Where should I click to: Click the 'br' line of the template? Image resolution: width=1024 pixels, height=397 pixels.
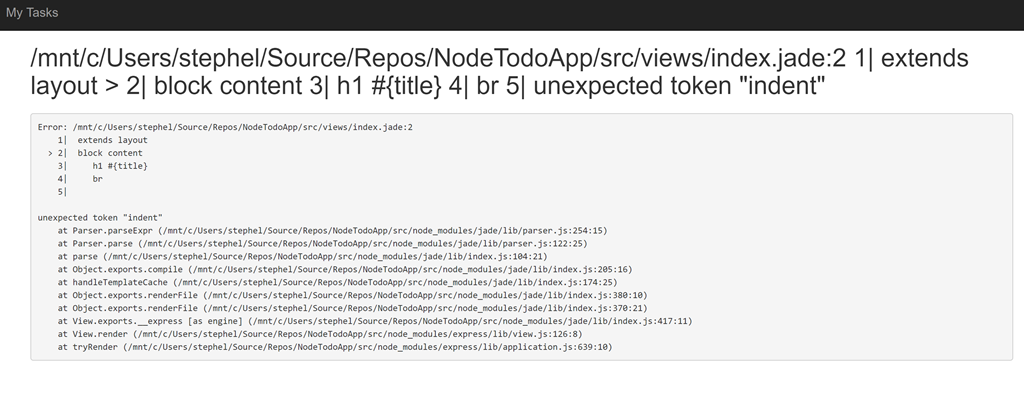click(x=97, y=178)
